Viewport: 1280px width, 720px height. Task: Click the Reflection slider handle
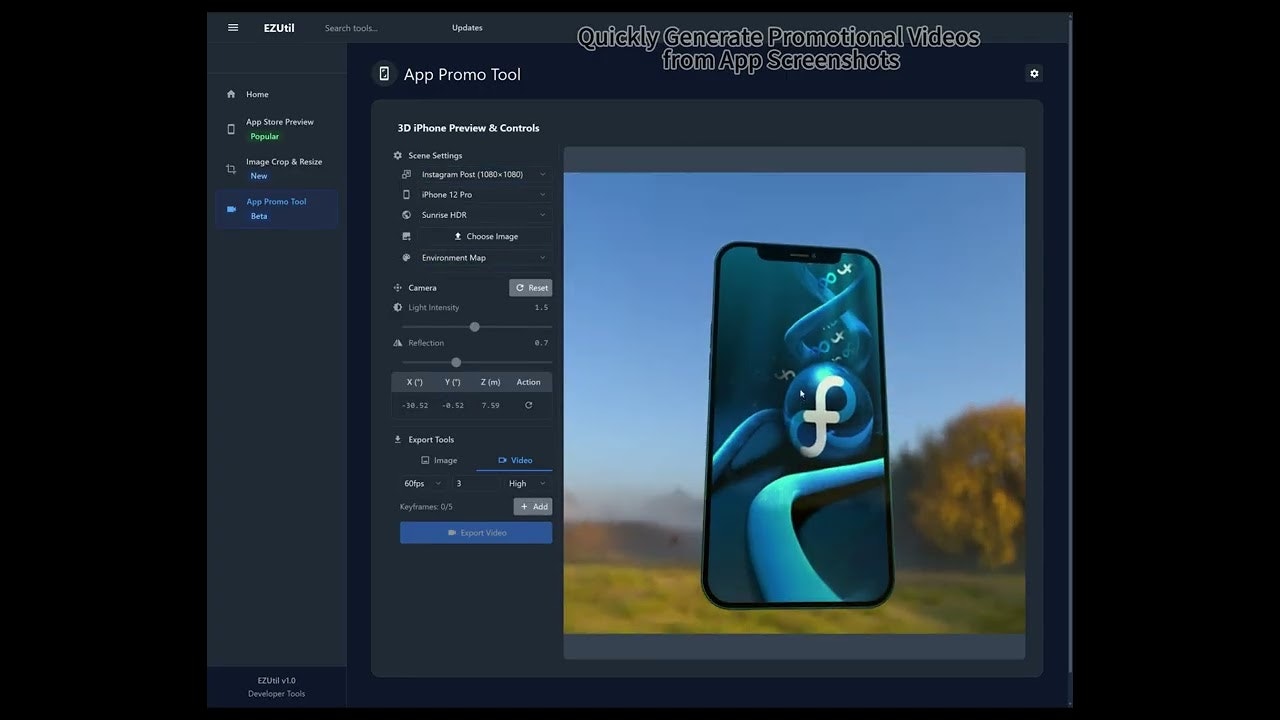456,362
